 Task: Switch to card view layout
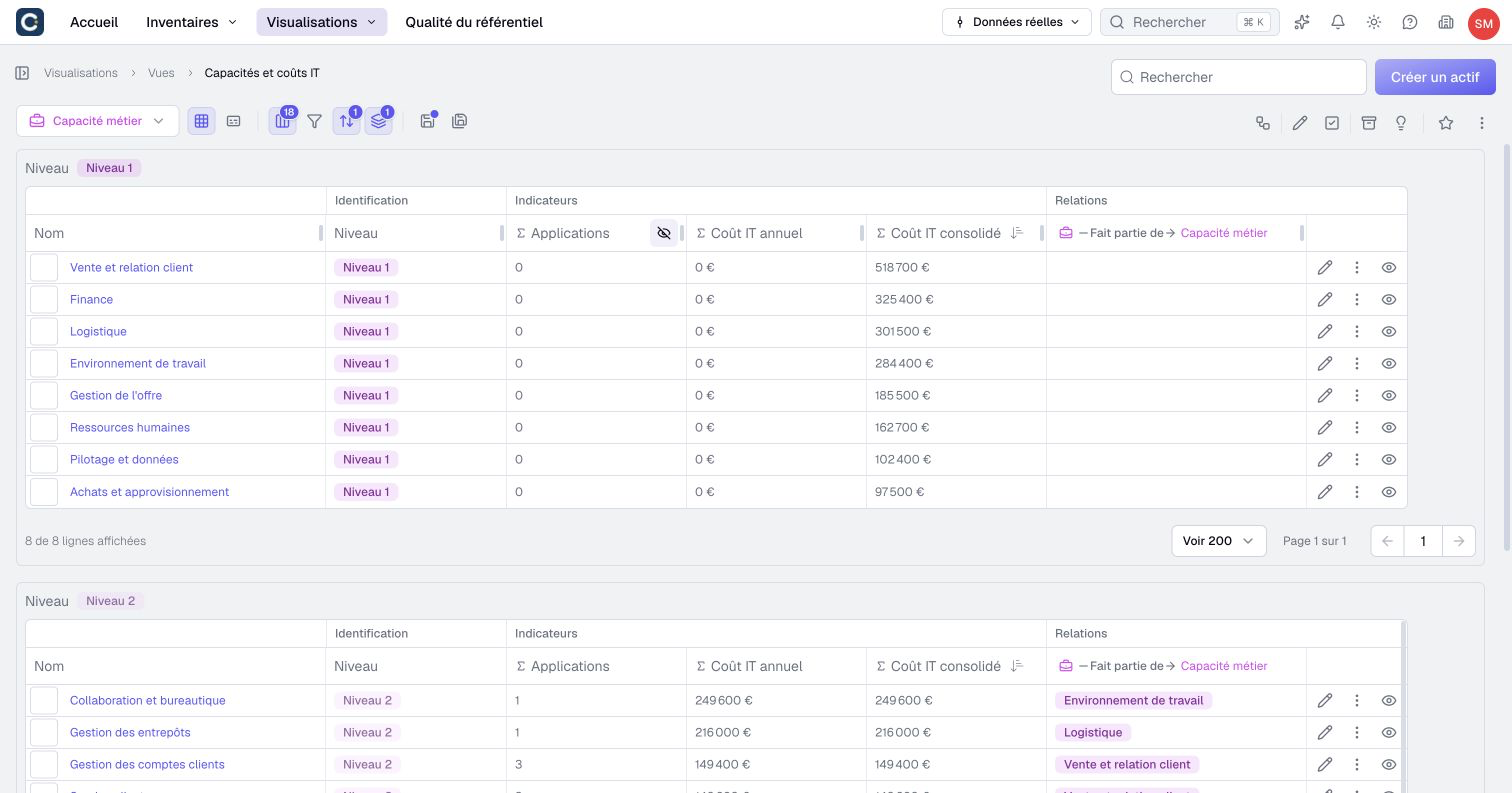tap(234, 121)
